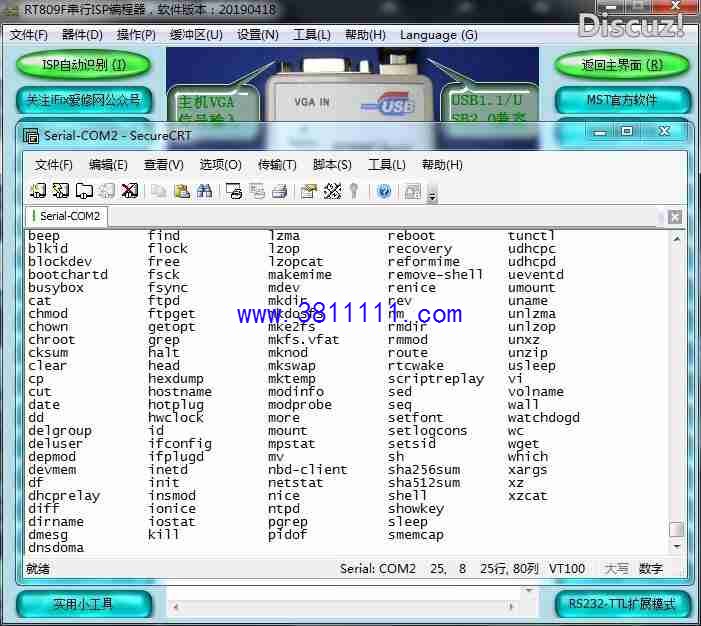Open Session Options from the toolbar icon

click(309, 191)
